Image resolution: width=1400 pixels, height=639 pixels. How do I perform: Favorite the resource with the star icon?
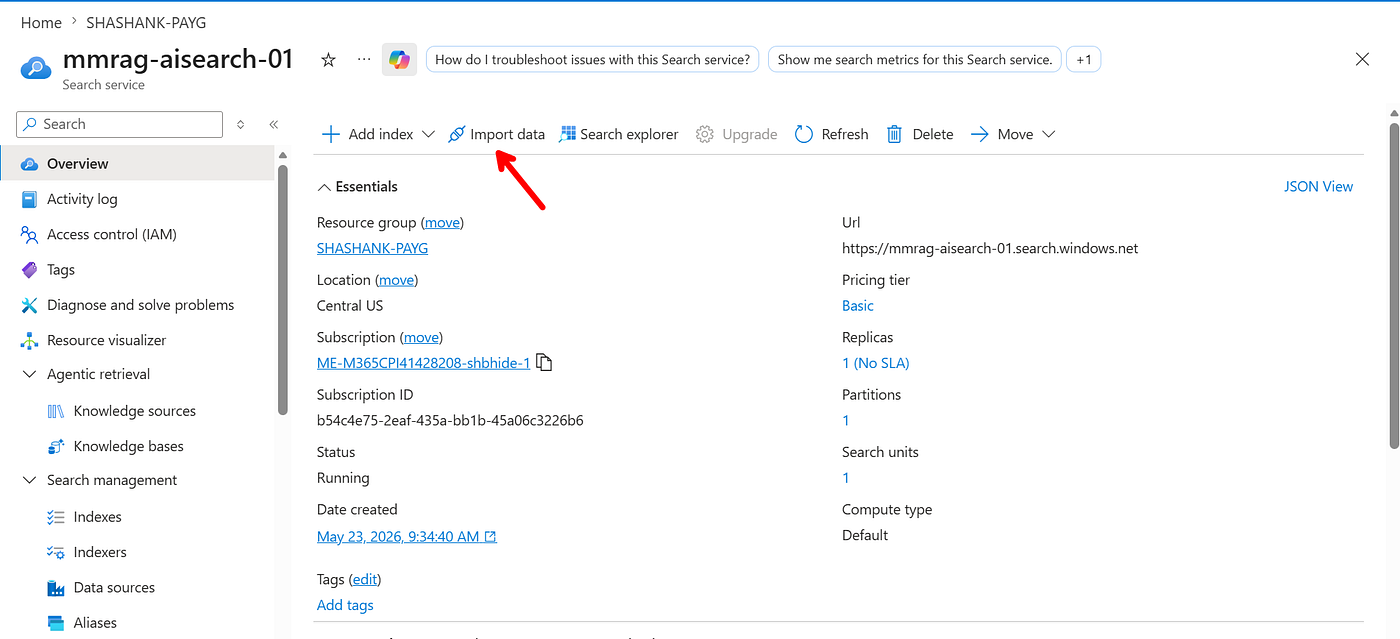328,60
